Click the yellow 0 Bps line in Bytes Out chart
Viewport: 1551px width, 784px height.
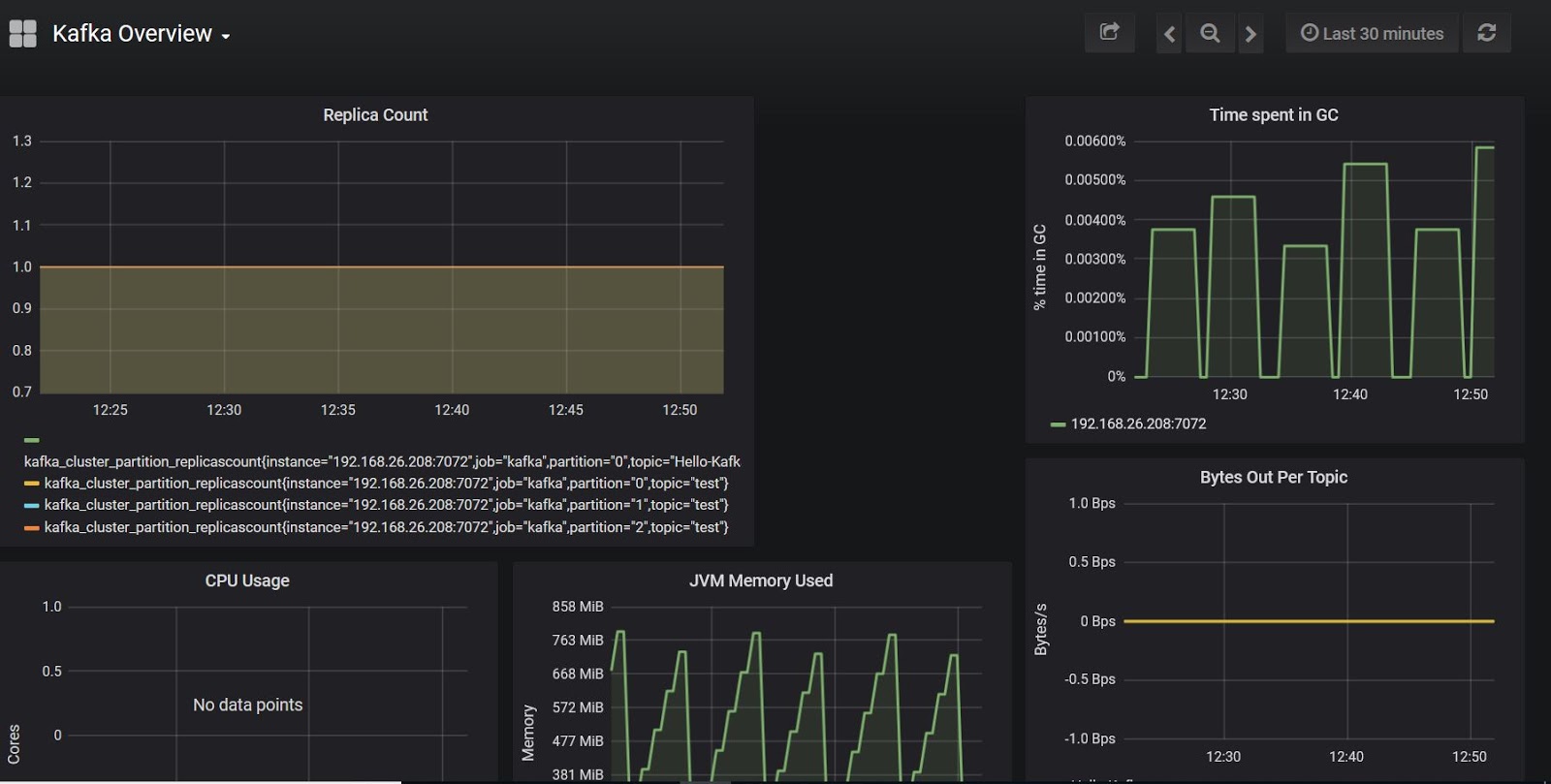point(1309,621)
